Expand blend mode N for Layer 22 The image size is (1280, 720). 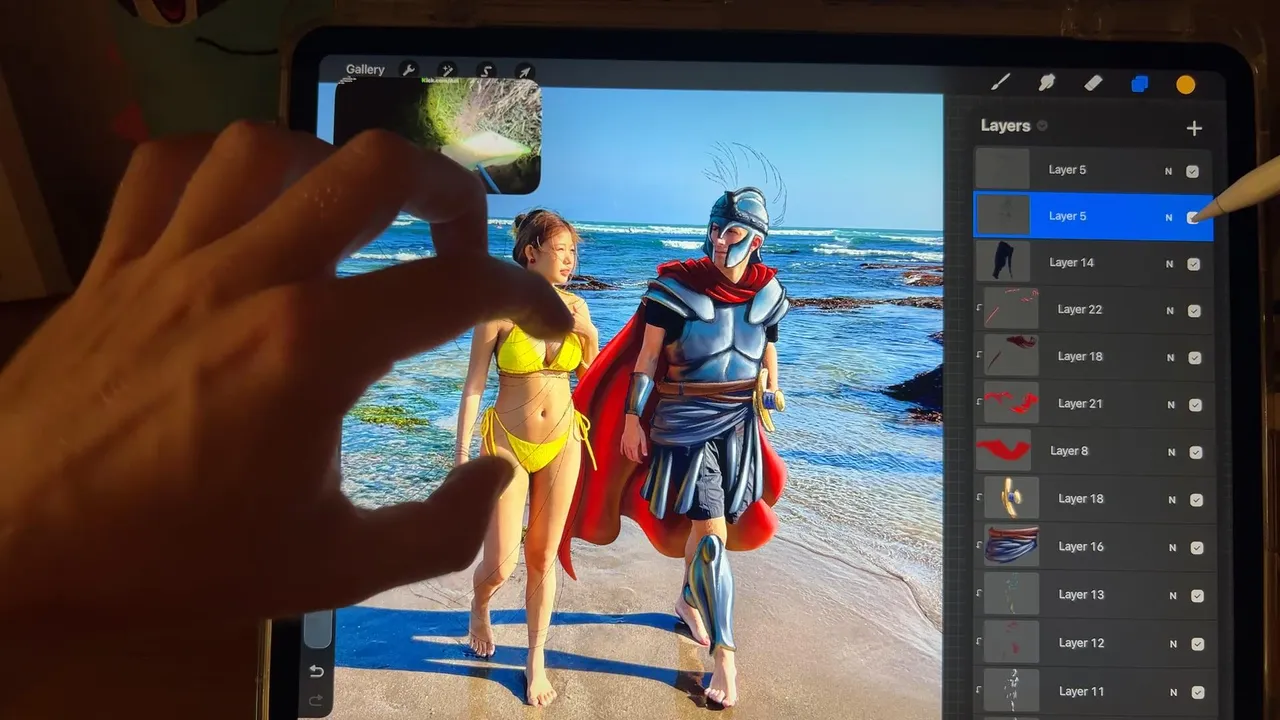[x=1170, y=311]
